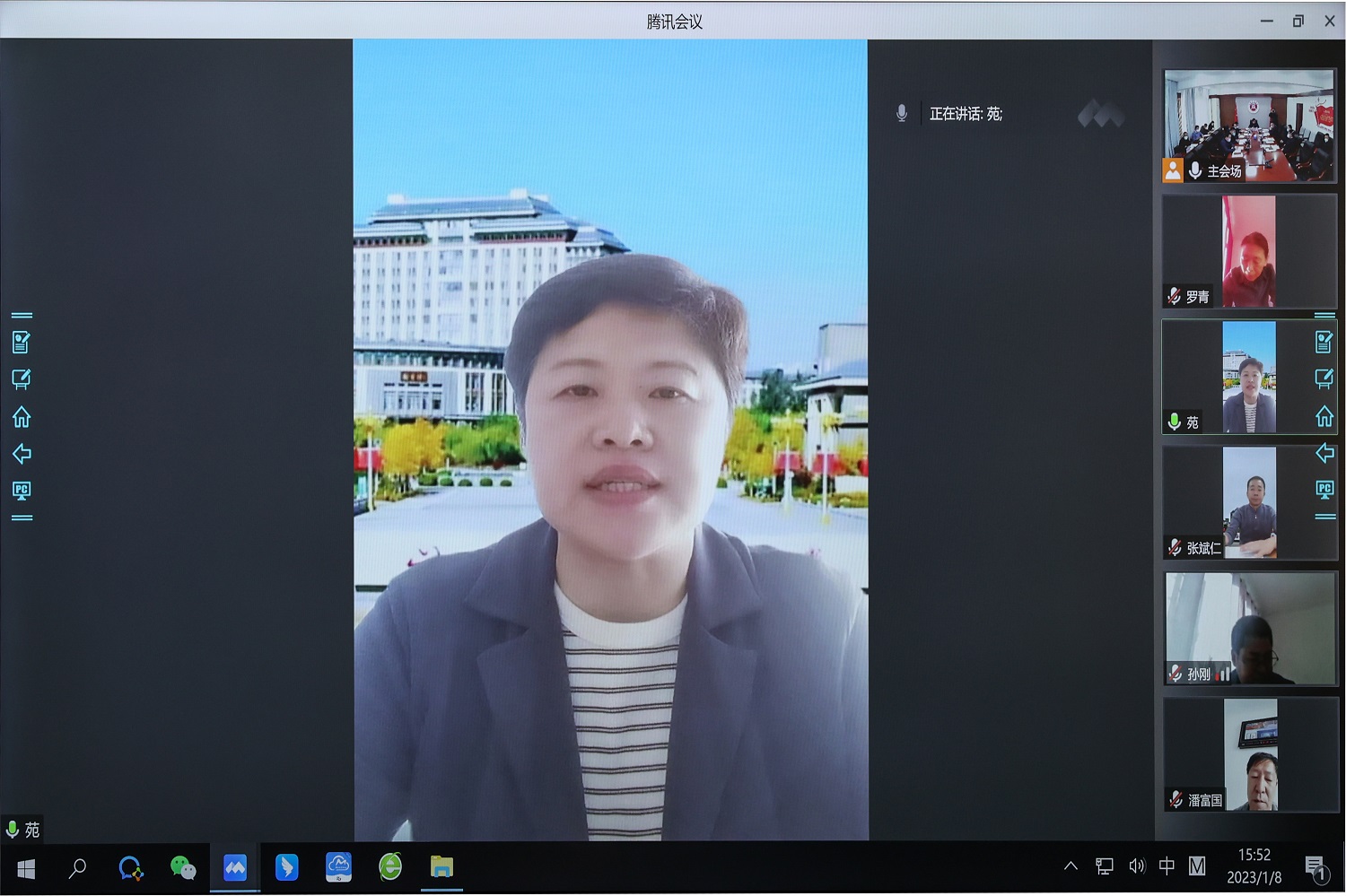This screenshot has width=1346, height=896.
Task: Select the annotation pen icon in right toolbar
Action: coord(1324,378)
